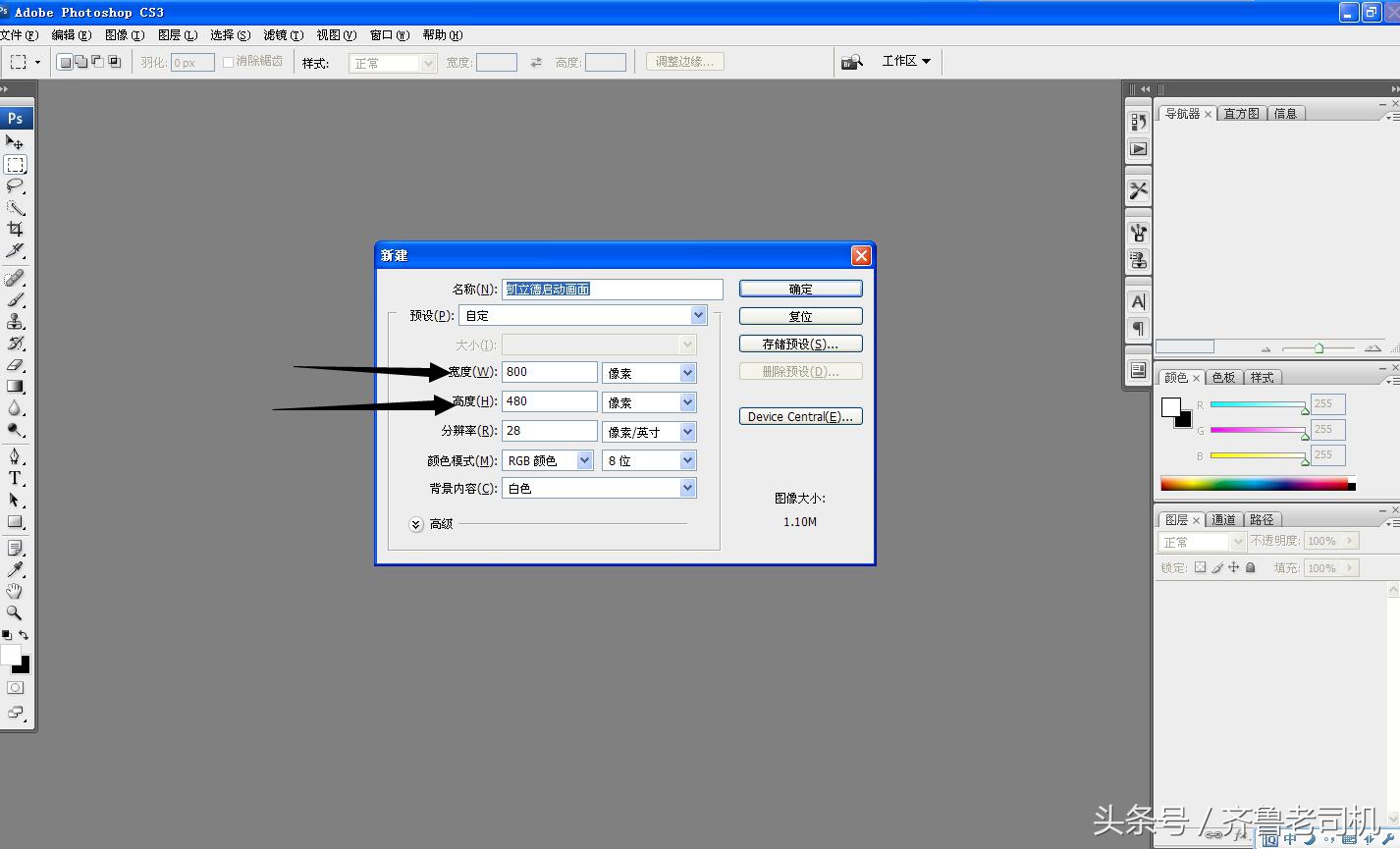Switch to the Swatches tab
The height and width of the screenshot is (849, 1400).
point(1223,378)
